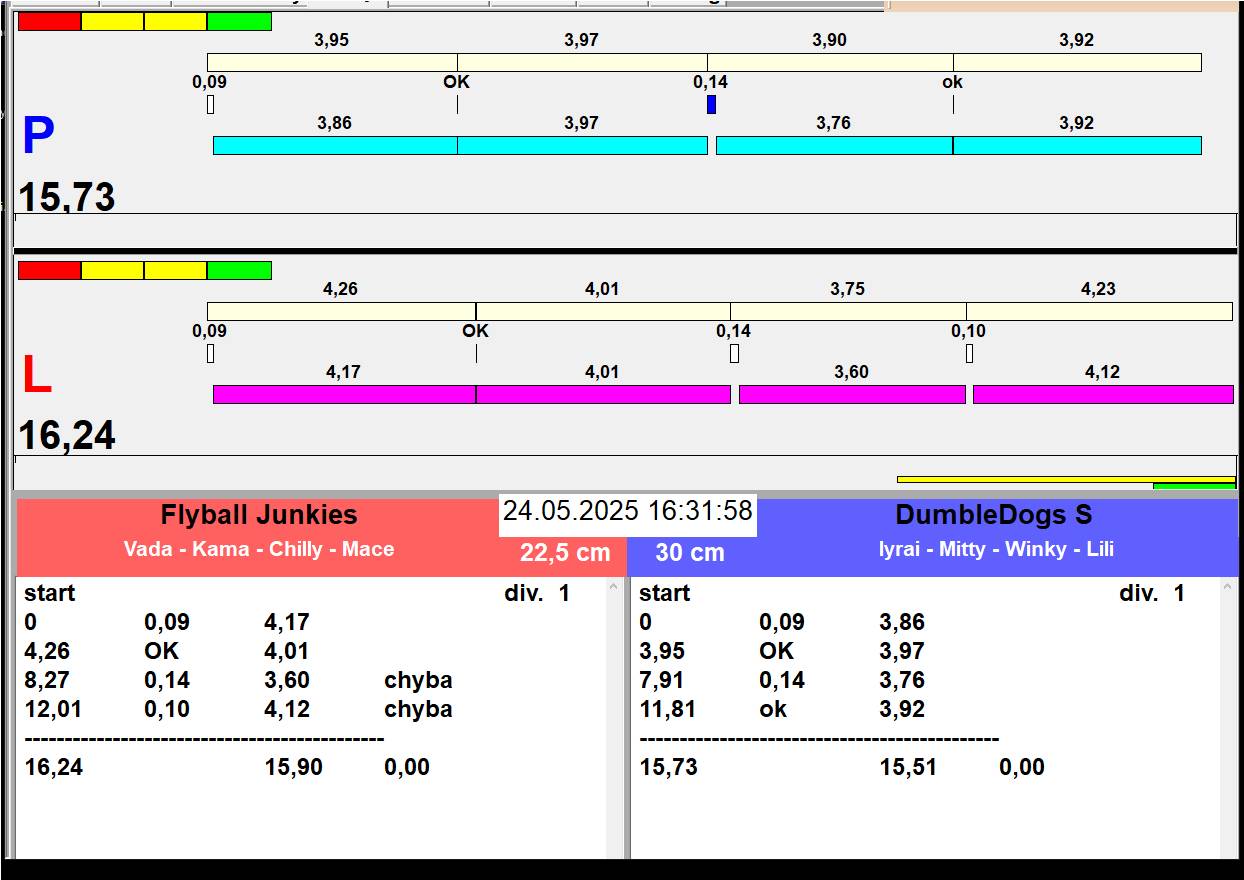The image size is (1244, 880).
Task: Click the red start light in lane P
Action: pos(49,22)
